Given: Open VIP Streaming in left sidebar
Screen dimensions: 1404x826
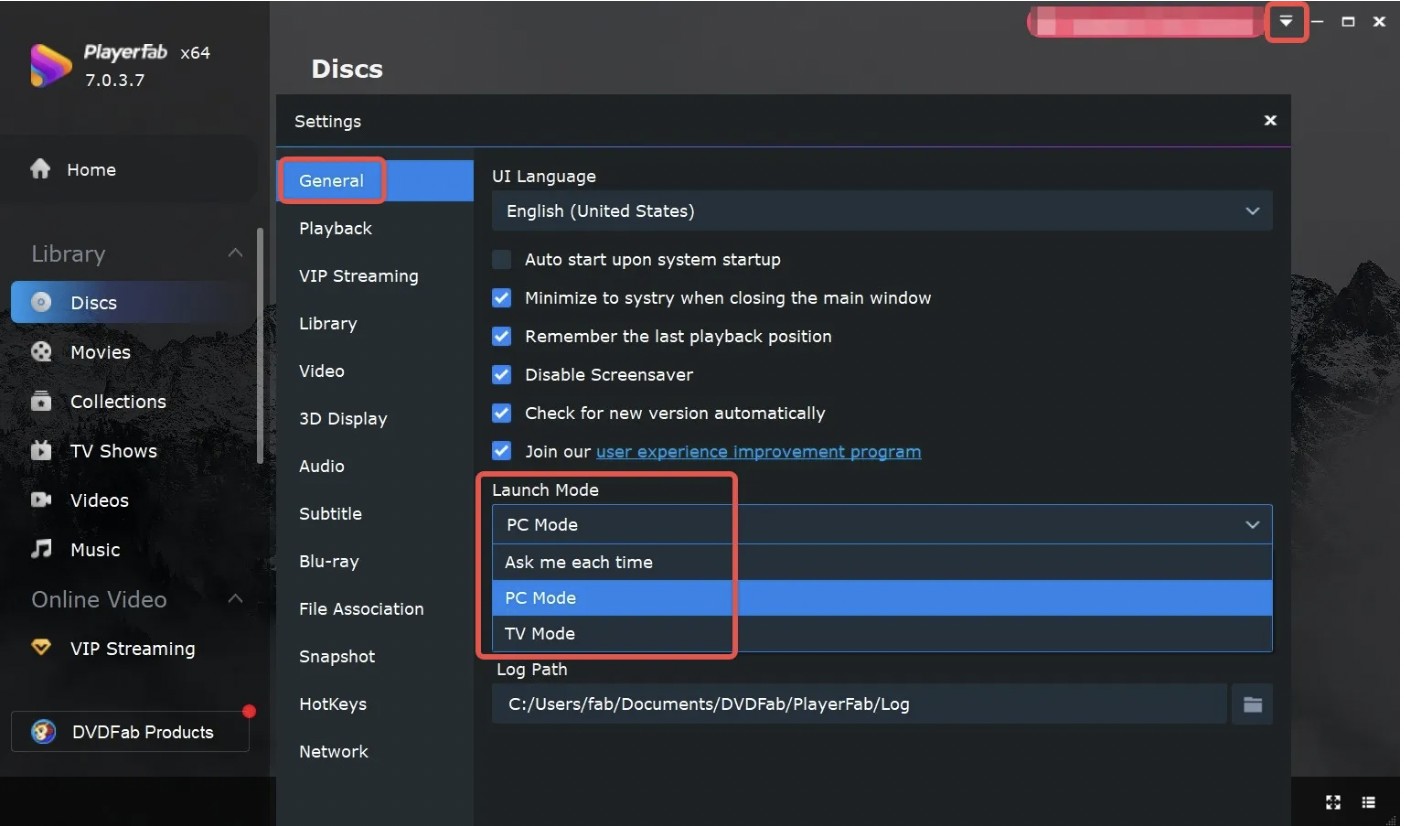Looking at the screenshot, I should 132,649.
